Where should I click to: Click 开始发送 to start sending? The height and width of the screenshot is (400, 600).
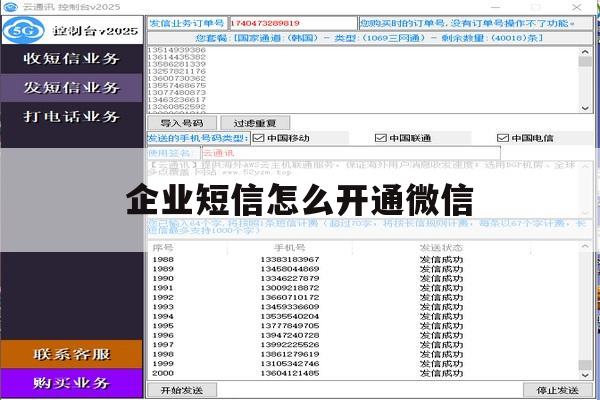(182, 390)
